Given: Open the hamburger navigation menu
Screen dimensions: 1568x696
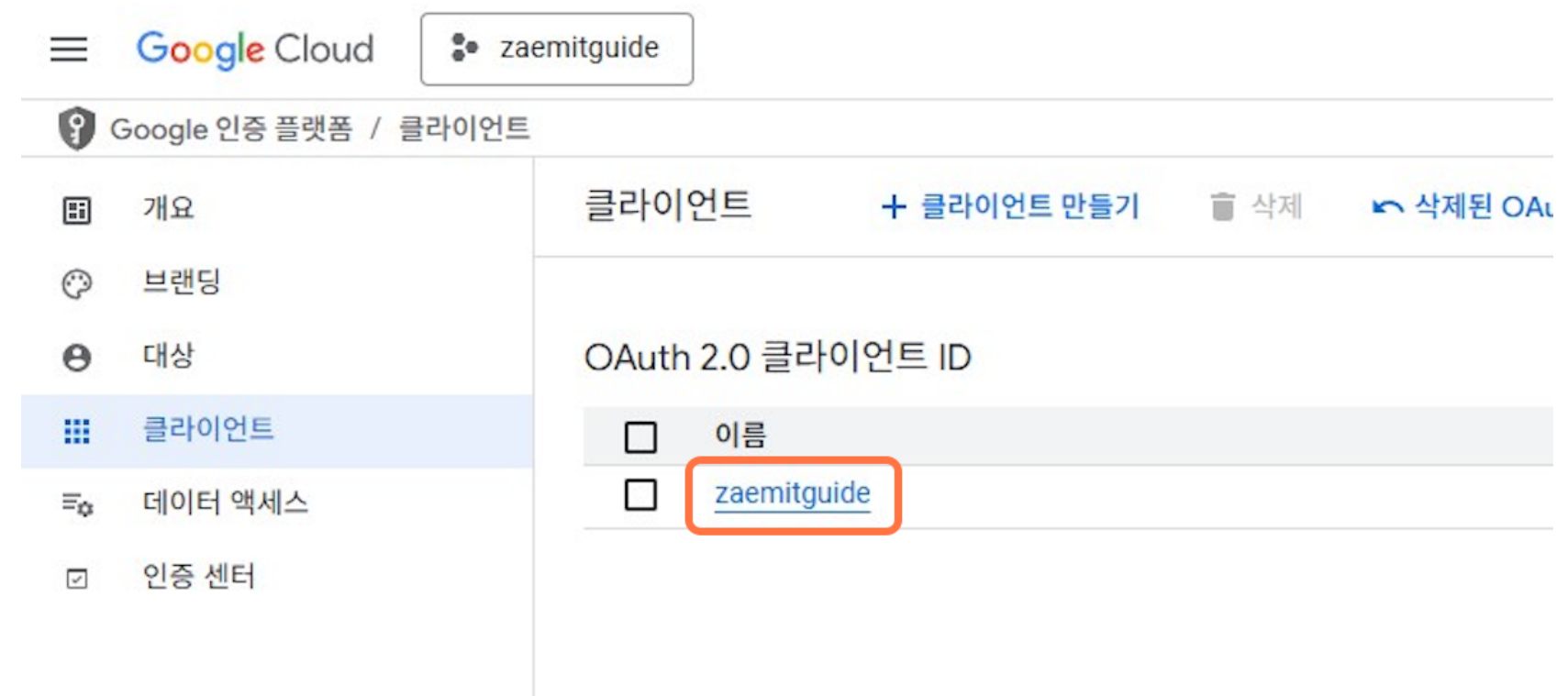Looking at the screenshot, I should [69, 49].
